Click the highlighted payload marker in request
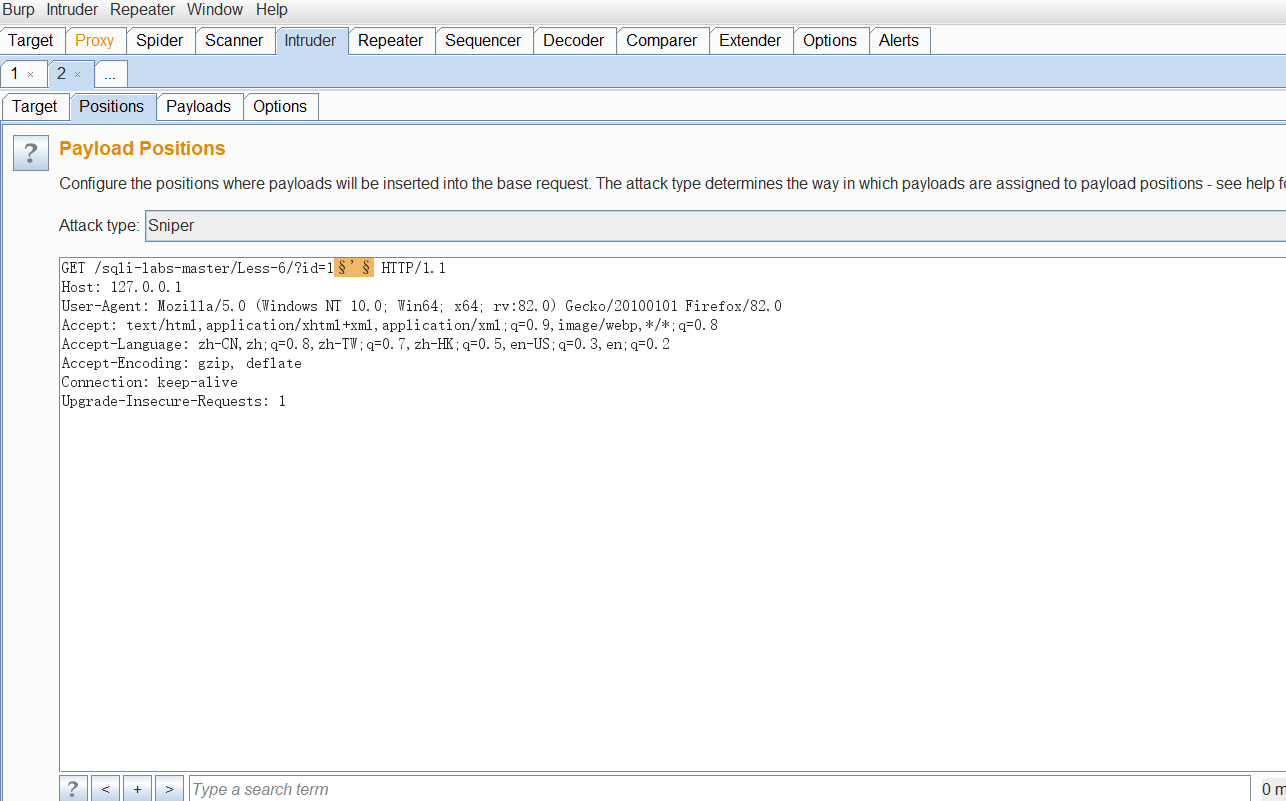This screenshot has width=1286, height=801. pyautogui.click(x=354, y=268)
